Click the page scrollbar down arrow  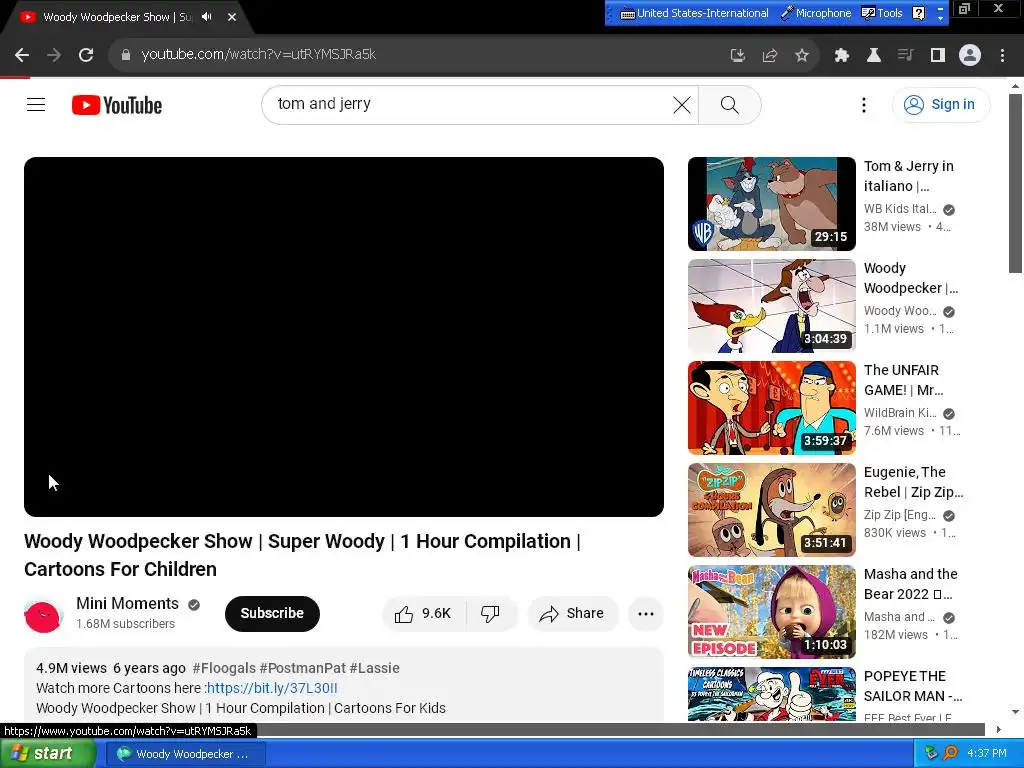pos(1015,712)
